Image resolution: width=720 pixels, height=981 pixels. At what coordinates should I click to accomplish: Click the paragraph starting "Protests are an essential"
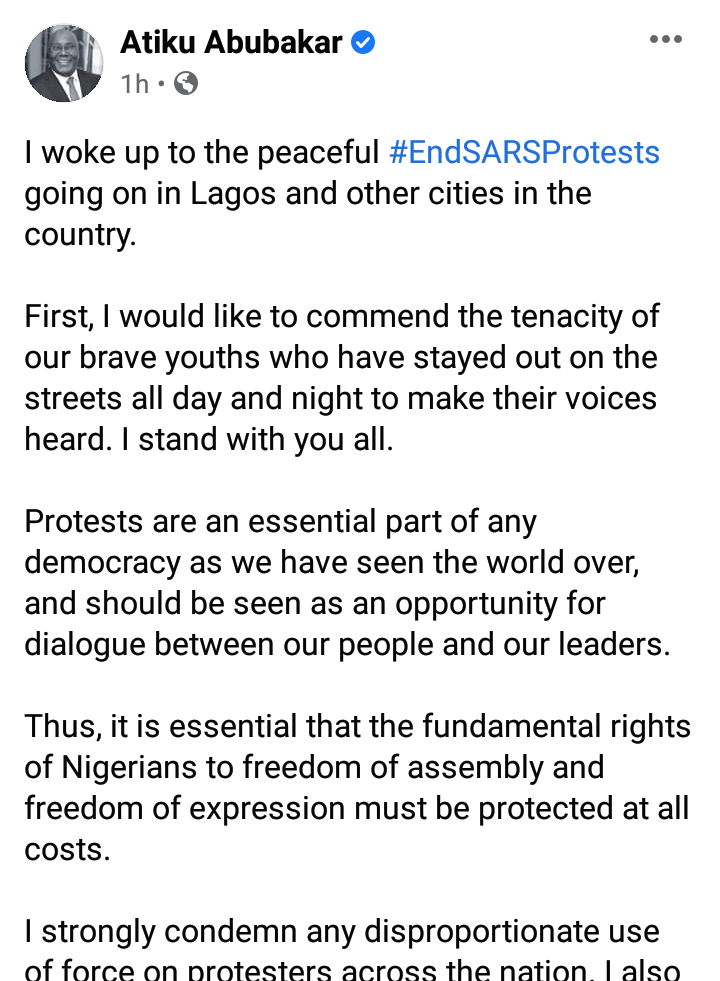click(345, 582)
